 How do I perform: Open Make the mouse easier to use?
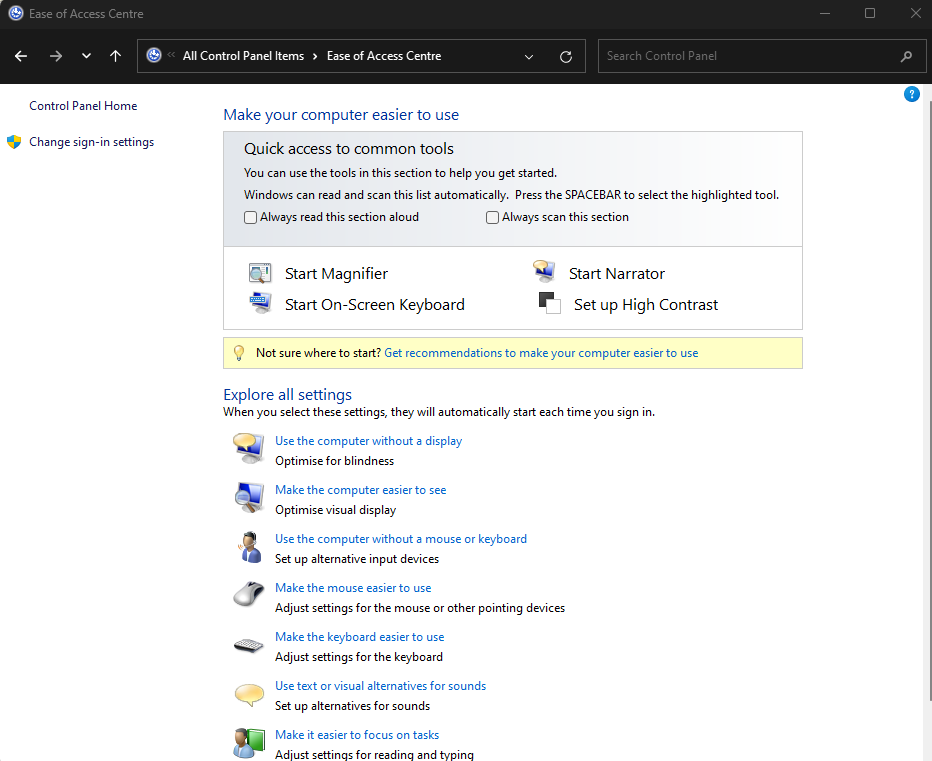tap(353, 588)
